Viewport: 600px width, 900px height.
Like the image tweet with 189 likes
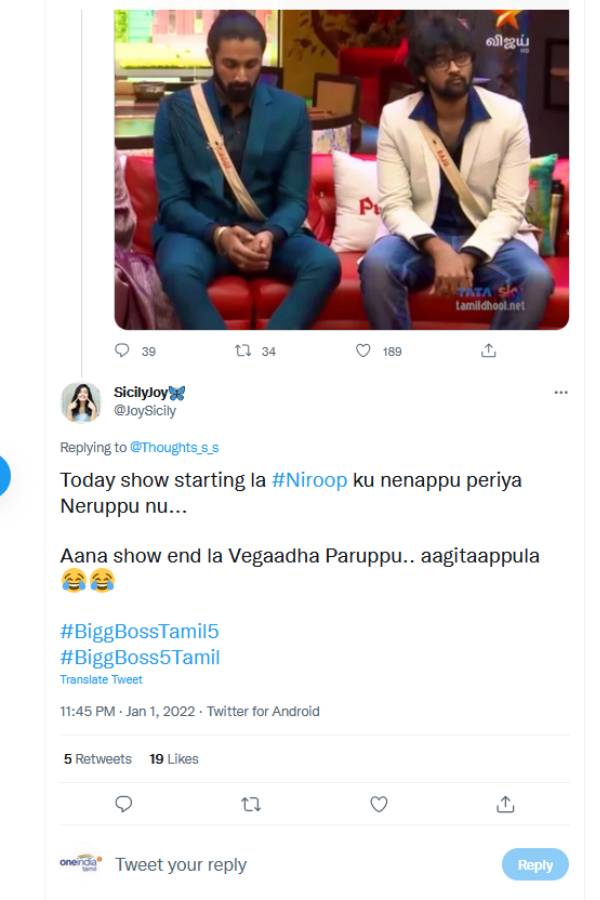tap(364, 351)
